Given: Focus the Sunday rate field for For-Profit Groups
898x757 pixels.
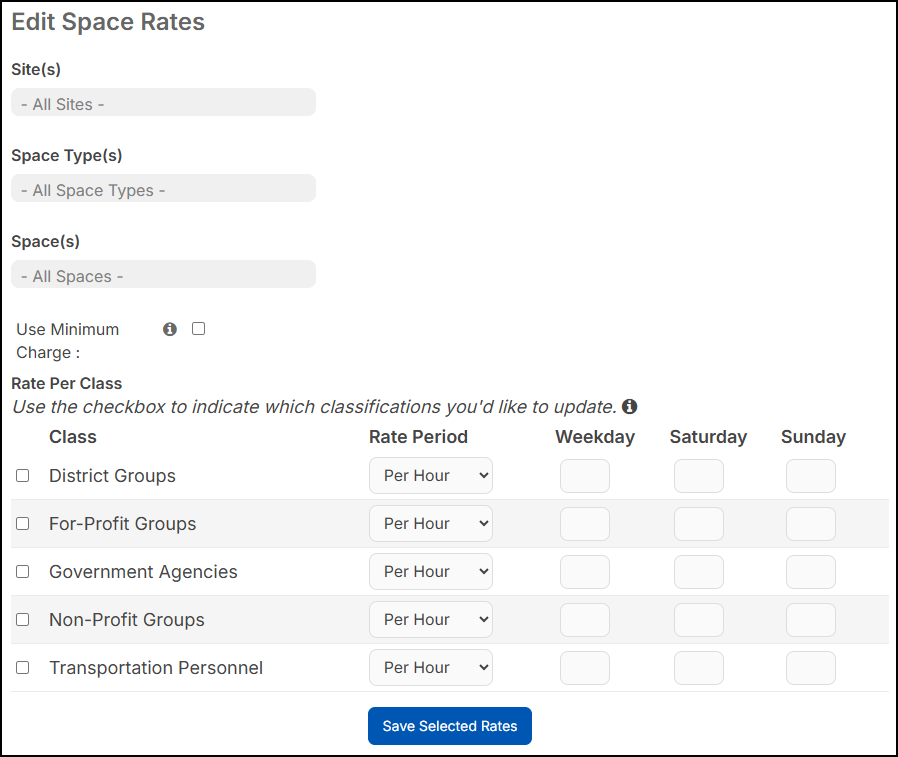Looking at the screenshot, I should coord(811,524).
